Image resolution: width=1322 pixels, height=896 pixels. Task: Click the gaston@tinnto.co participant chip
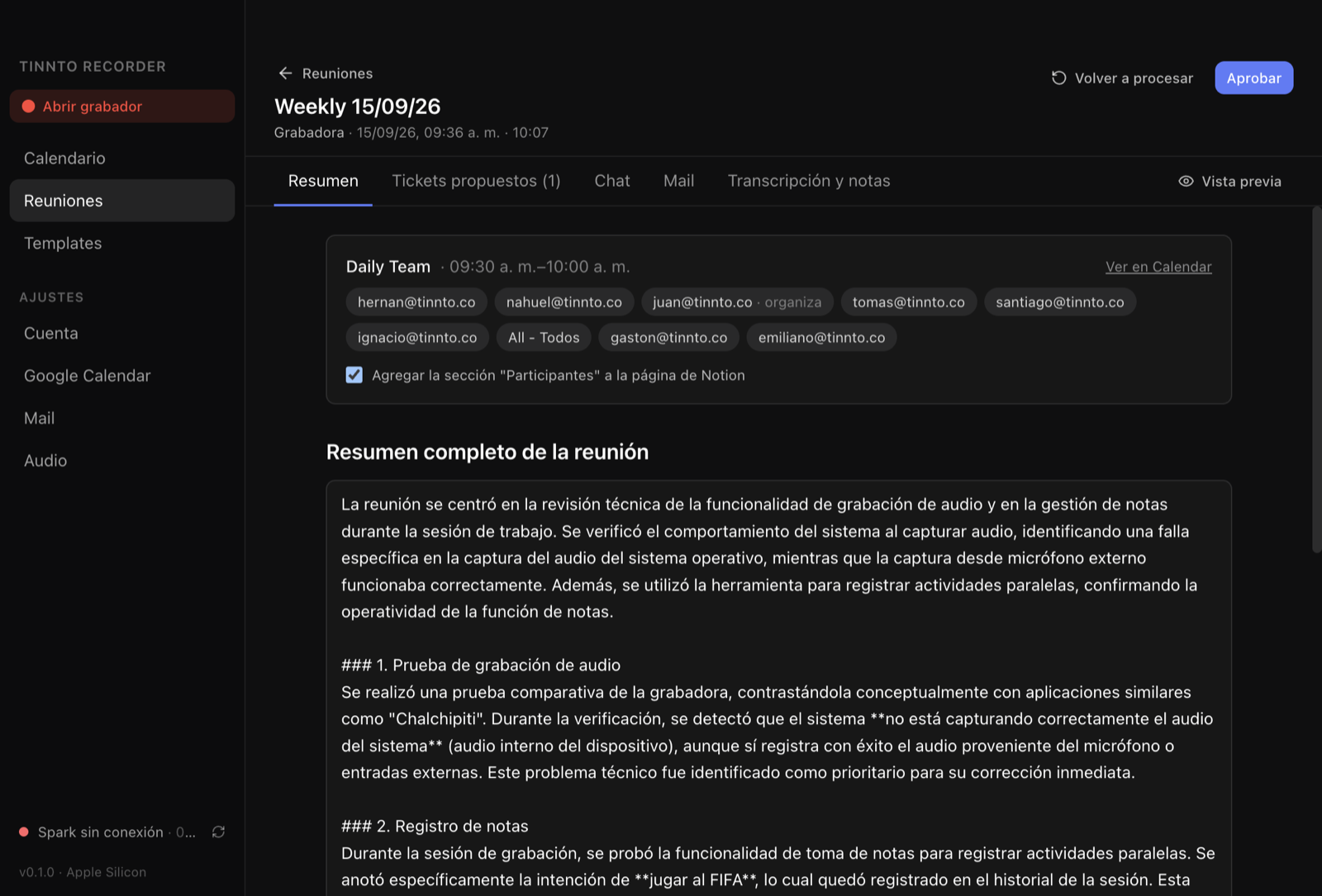[x=669, y=337]
